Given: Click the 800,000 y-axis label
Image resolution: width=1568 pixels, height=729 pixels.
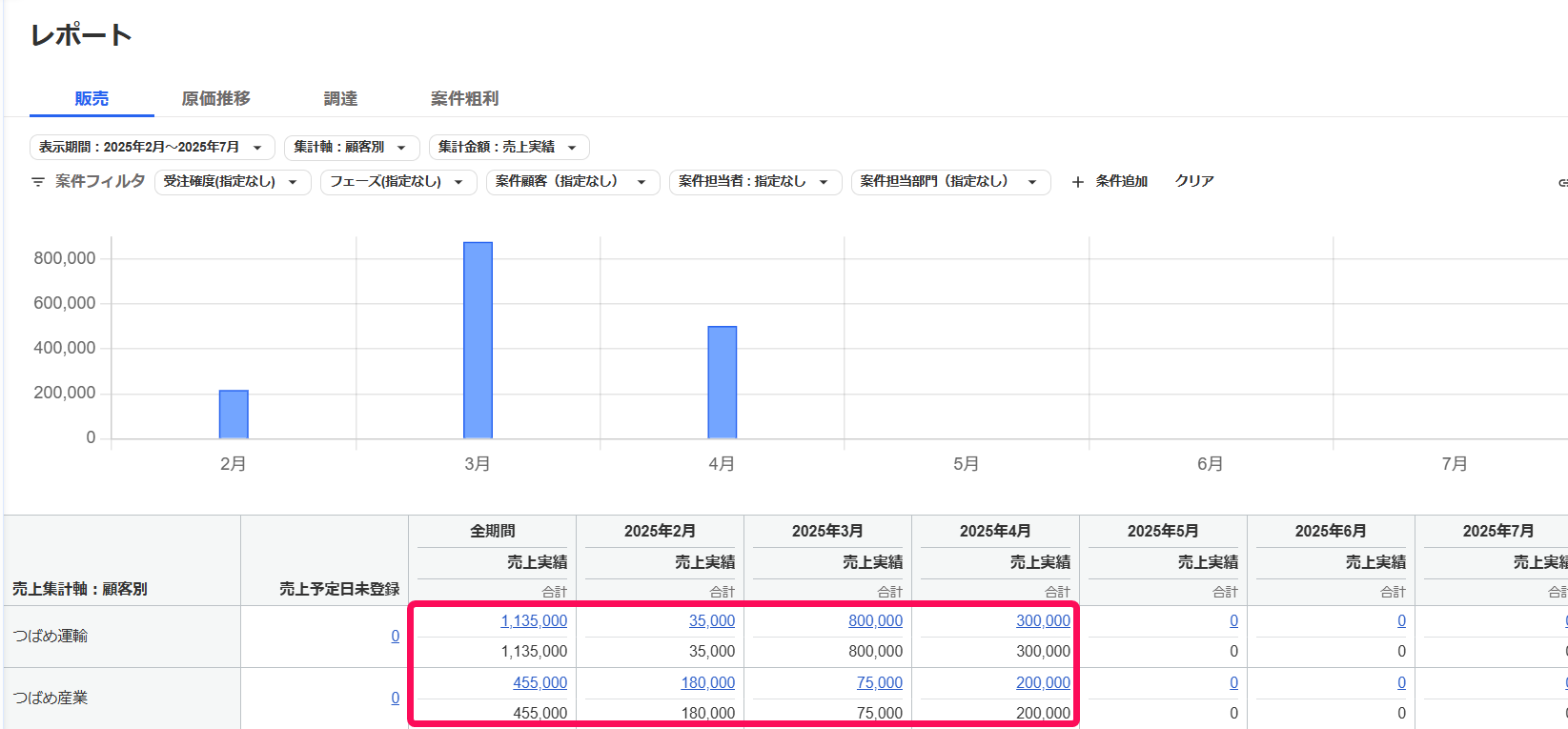Looking at the screenshot, I should [x=65, y=258].
